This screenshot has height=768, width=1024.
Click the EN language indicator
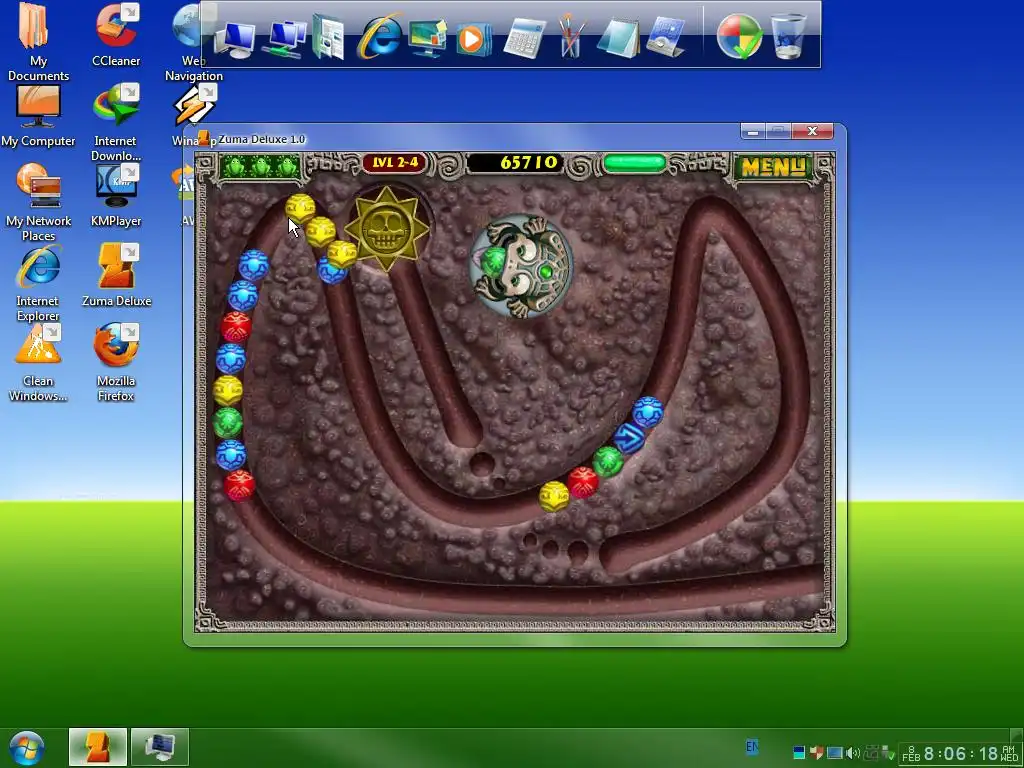click(x=752, y=746)
